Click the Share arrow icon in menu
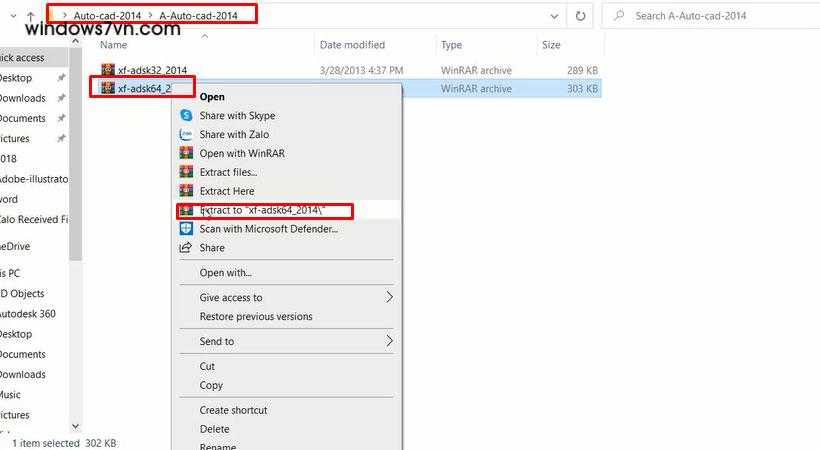The image size is (820, 450). [186, 248]
